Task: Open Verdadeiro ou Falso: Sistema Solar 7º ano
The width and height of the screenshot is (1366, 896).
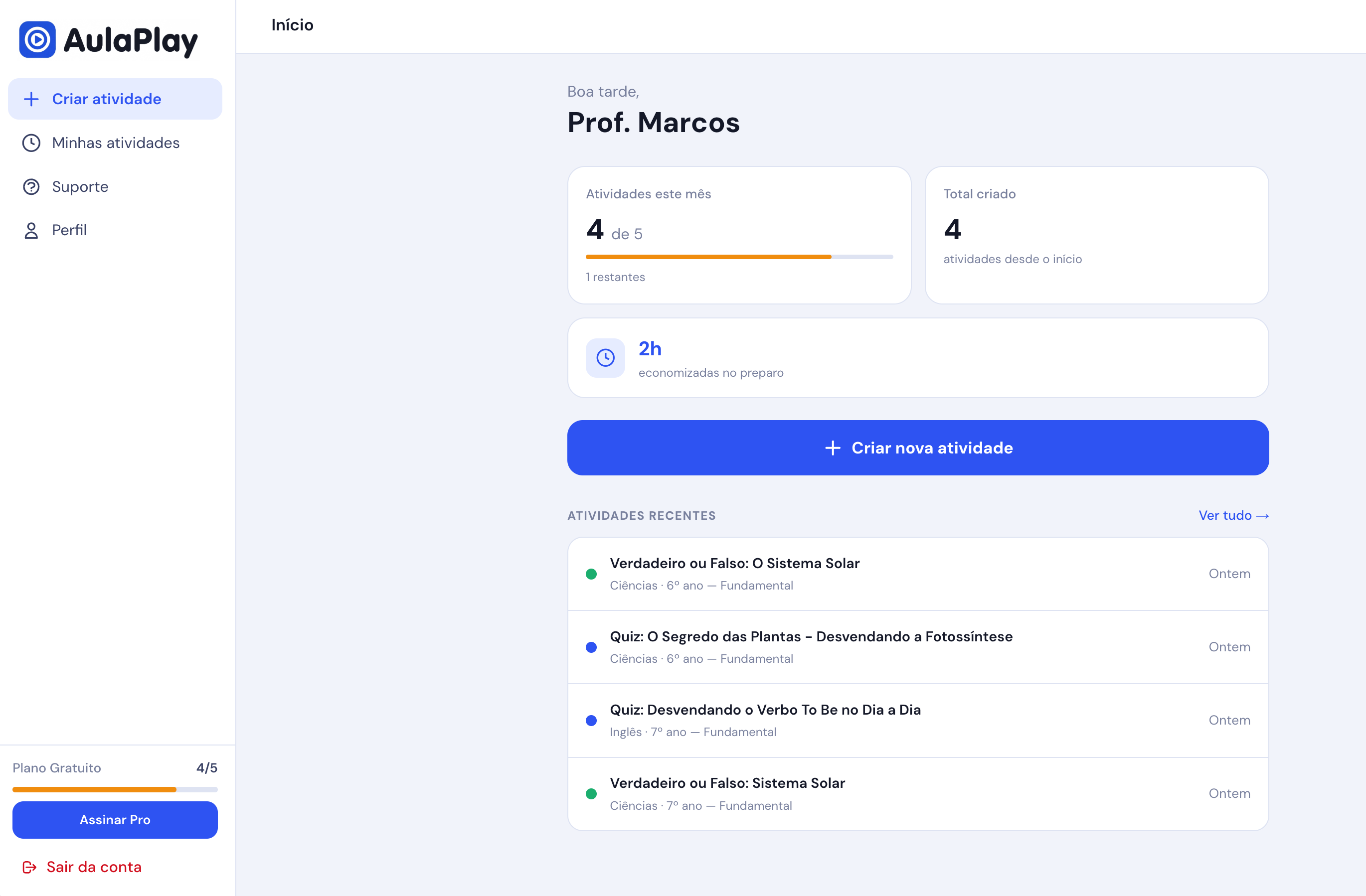Action: [726, 783]
